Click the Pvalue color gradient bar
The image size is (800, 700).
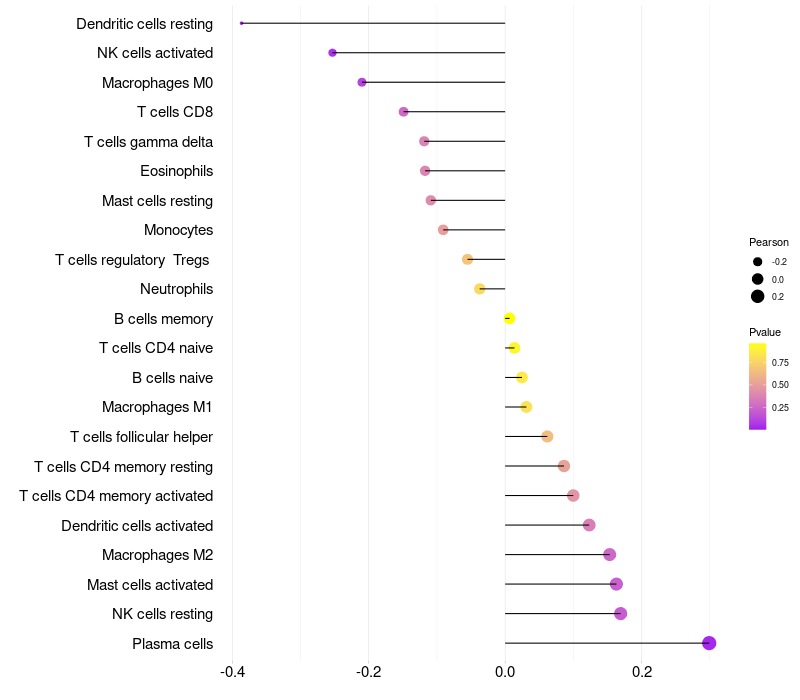(x=757, y=386)
